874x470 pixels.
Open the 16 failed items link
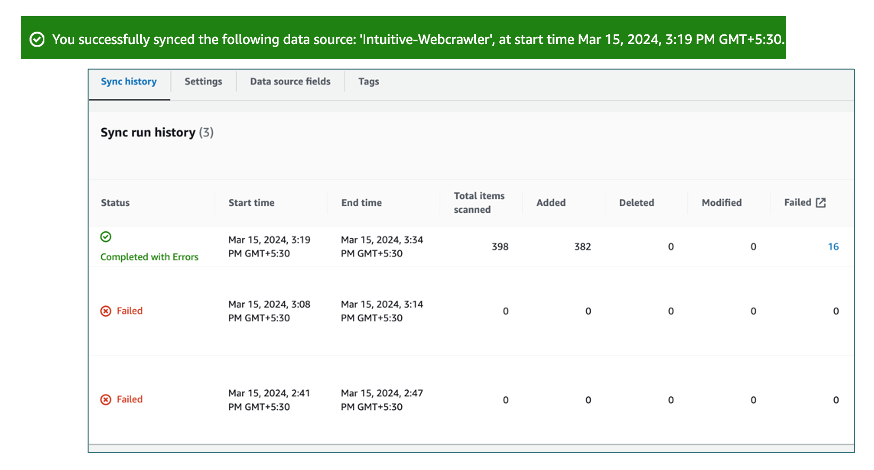coord(833,247)
